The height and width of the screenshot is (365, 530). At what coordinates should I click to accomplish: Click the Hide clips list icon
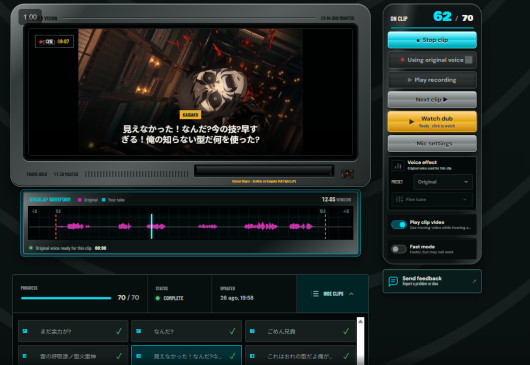[x=315, y=294]
